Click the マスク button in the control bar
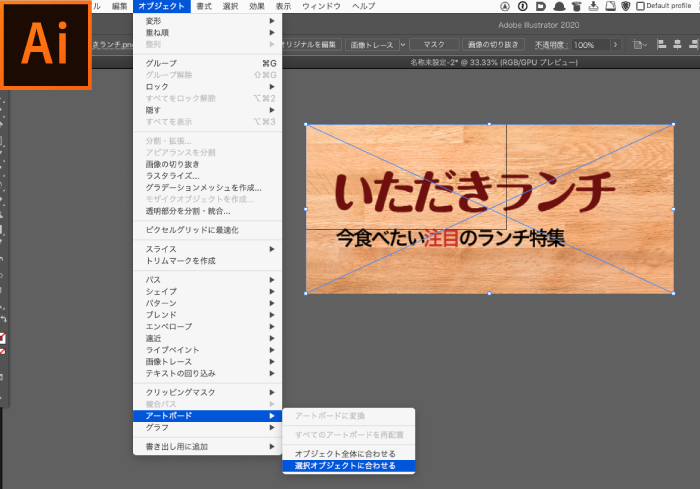 434,45
